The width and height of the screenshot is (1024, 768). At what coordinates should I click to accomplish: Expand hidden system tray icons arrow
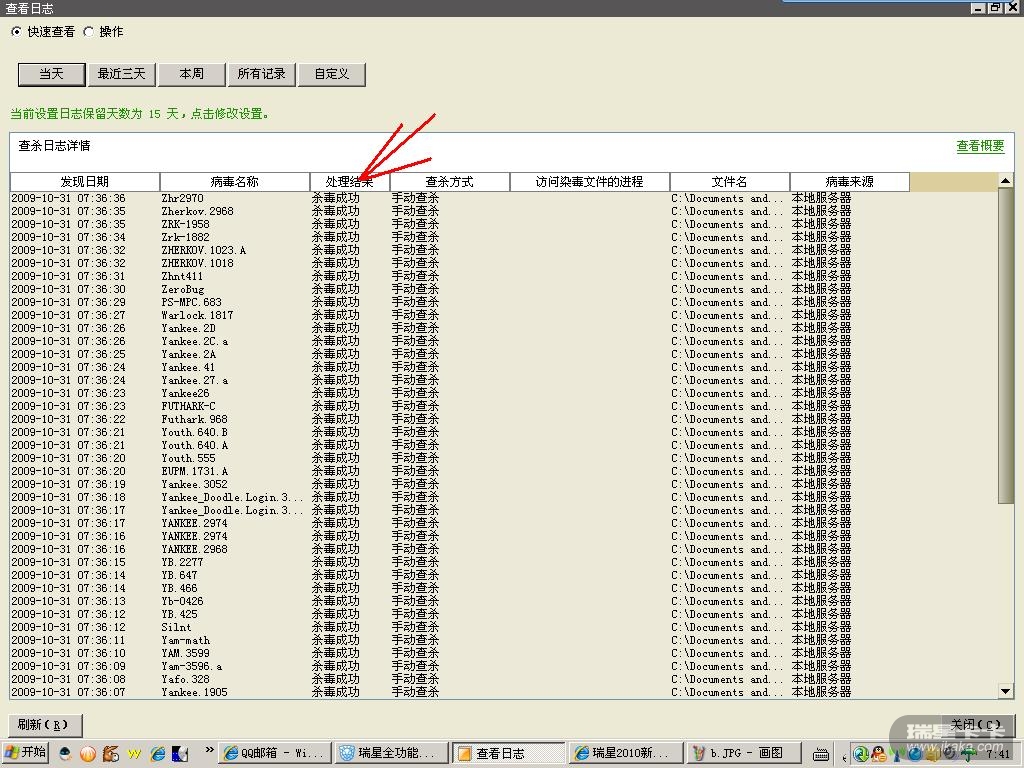(845, 756)
